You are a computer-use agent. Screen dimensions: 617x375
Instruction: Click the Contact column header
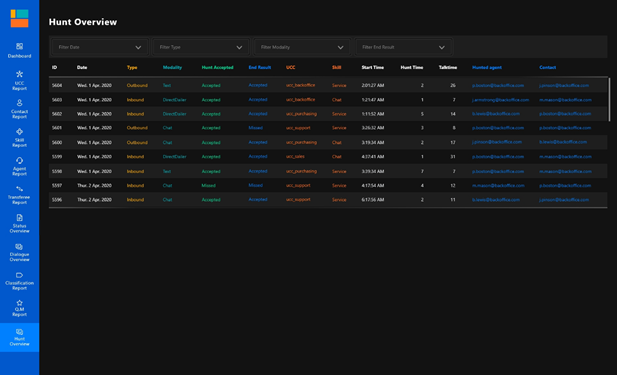point(547,68)
